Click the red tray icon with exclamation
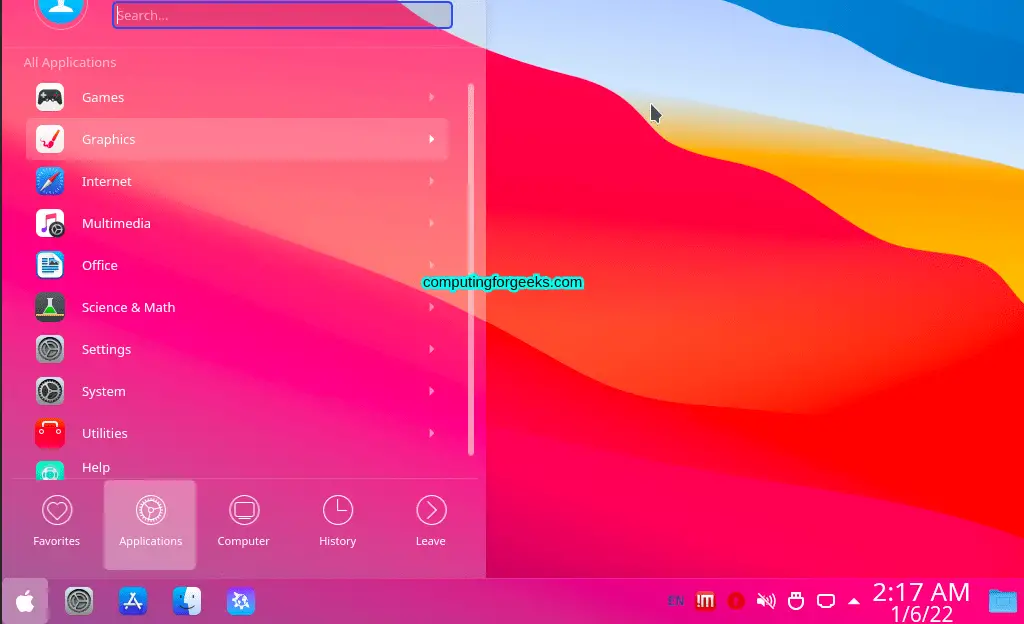Viewport: 1024px width, 624px height. pyautogui.click(x=705, y=601)
